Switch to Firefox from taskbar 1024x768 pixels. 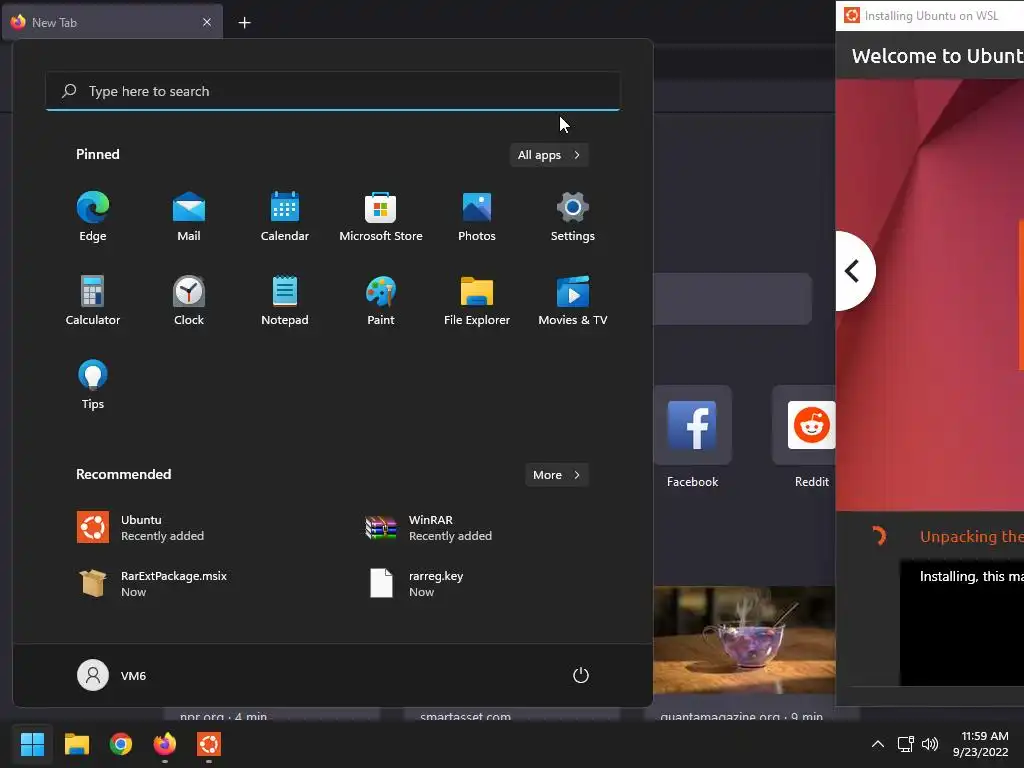[x=165, y=744]
